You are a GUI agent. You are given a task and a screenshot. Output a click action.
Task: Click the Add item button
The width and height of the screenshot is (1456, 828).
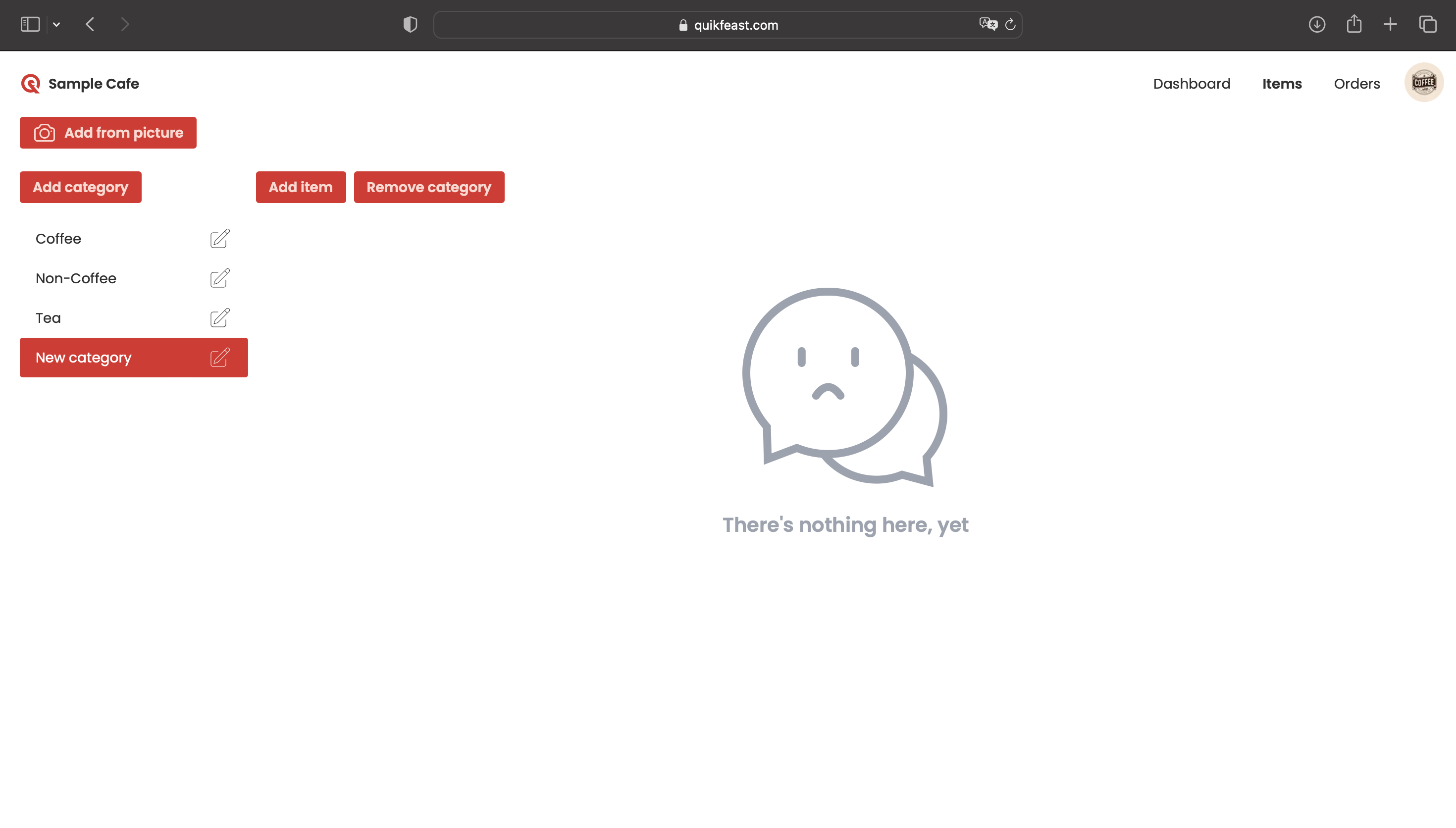(300, 187)
